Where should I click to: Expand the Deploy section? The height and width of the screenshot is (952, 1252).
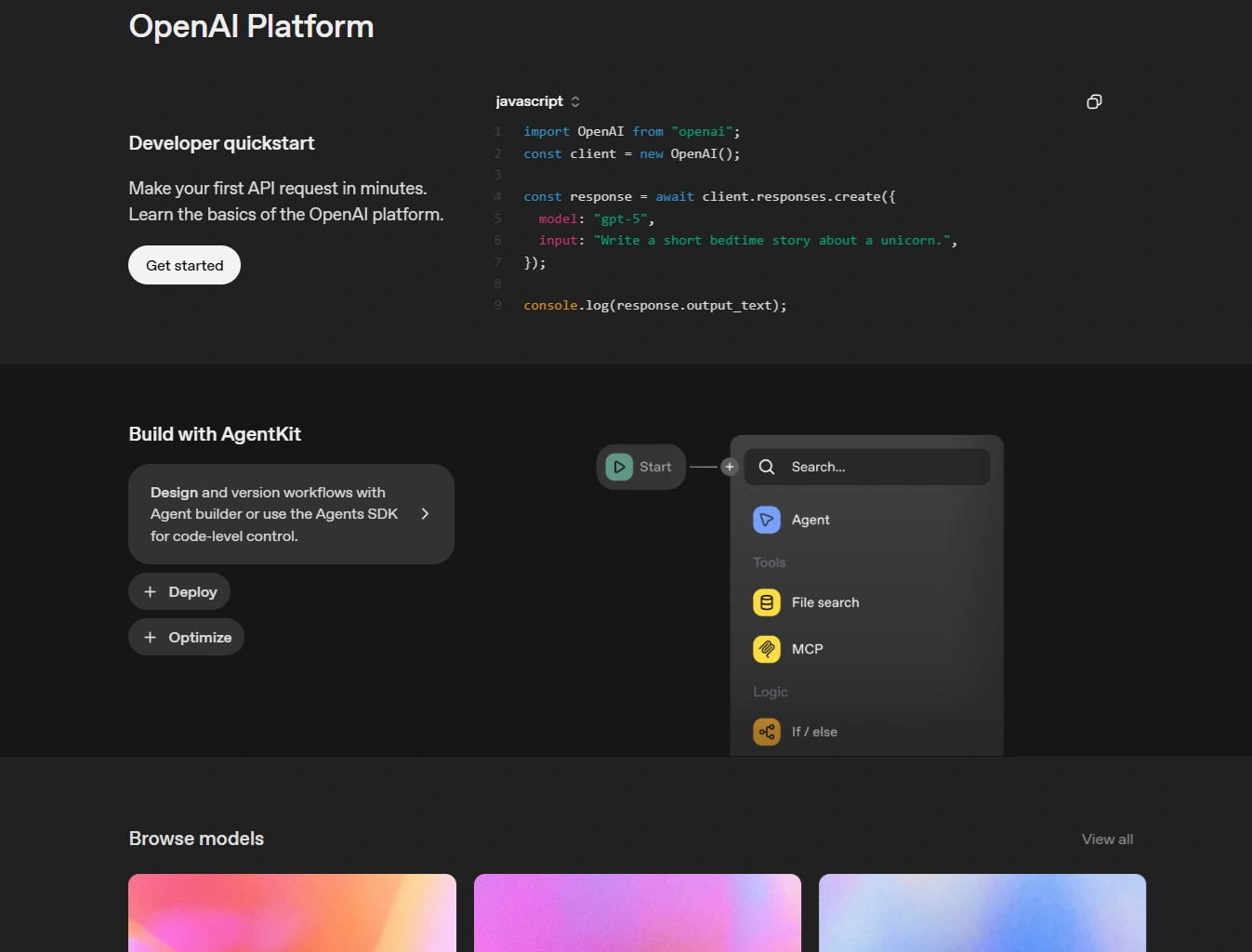tap(179, 592)
